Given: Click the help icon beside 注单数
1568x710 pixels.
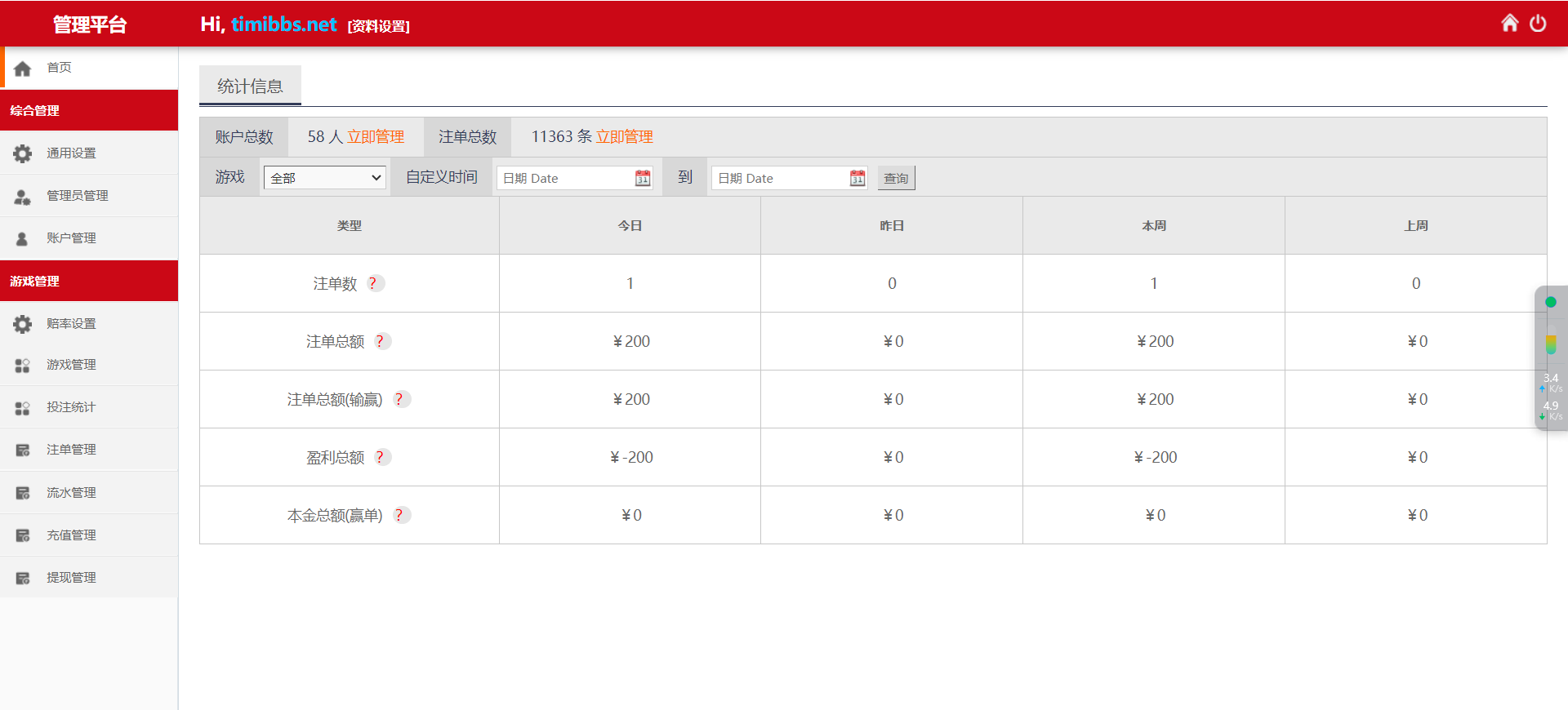Looking at the screenshot, I should [373, 283].
